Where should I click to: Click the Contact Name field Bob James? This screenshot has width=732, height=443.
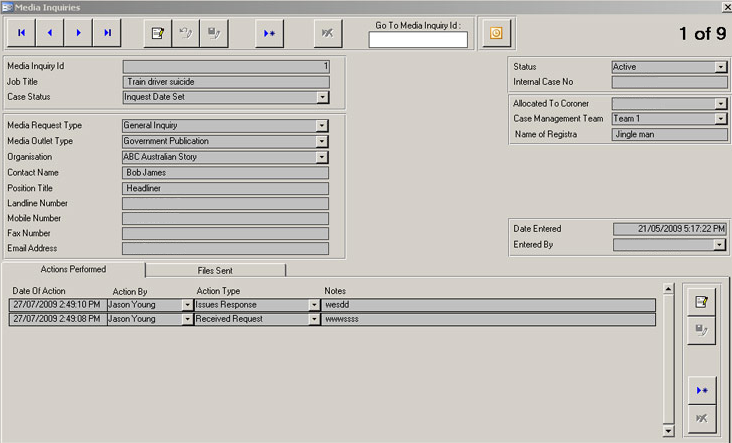pos(225,173)
